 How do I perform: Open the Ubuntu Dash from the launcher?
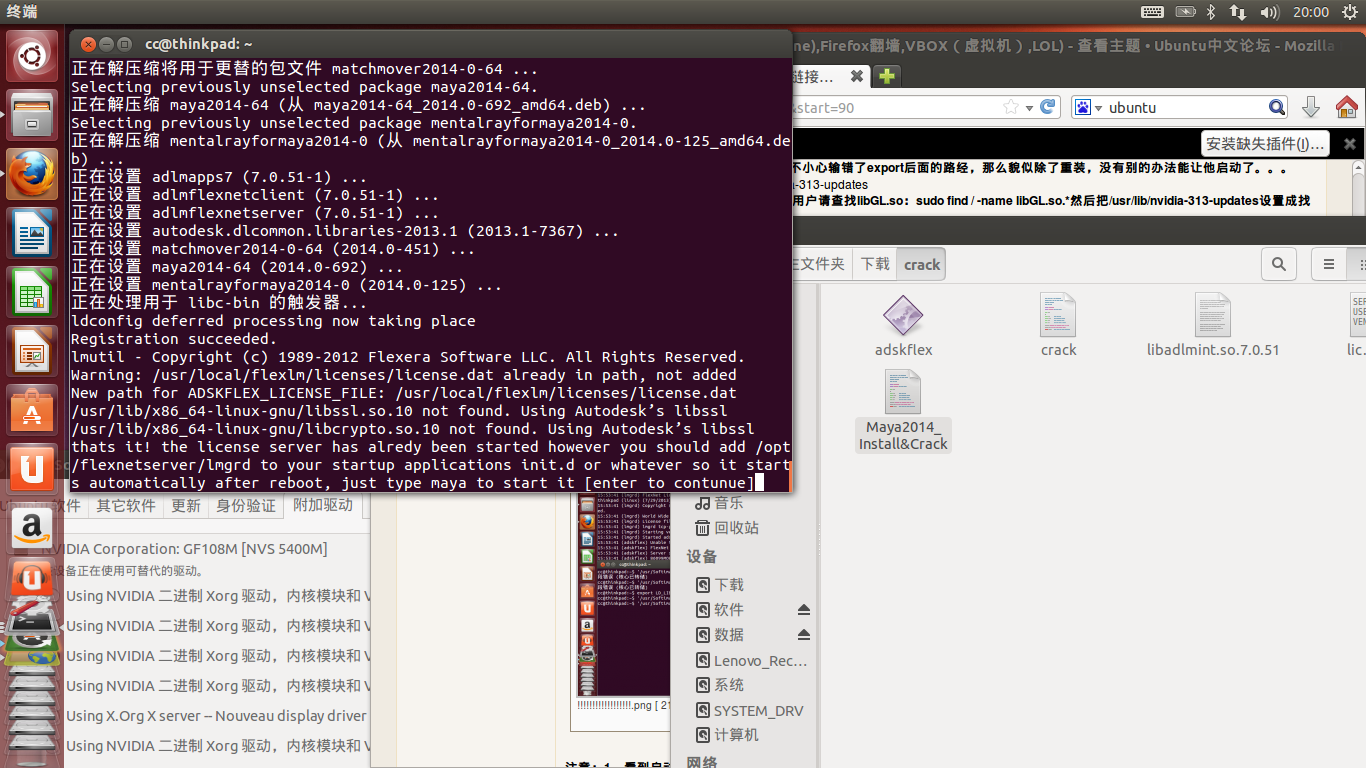[32, 56]
